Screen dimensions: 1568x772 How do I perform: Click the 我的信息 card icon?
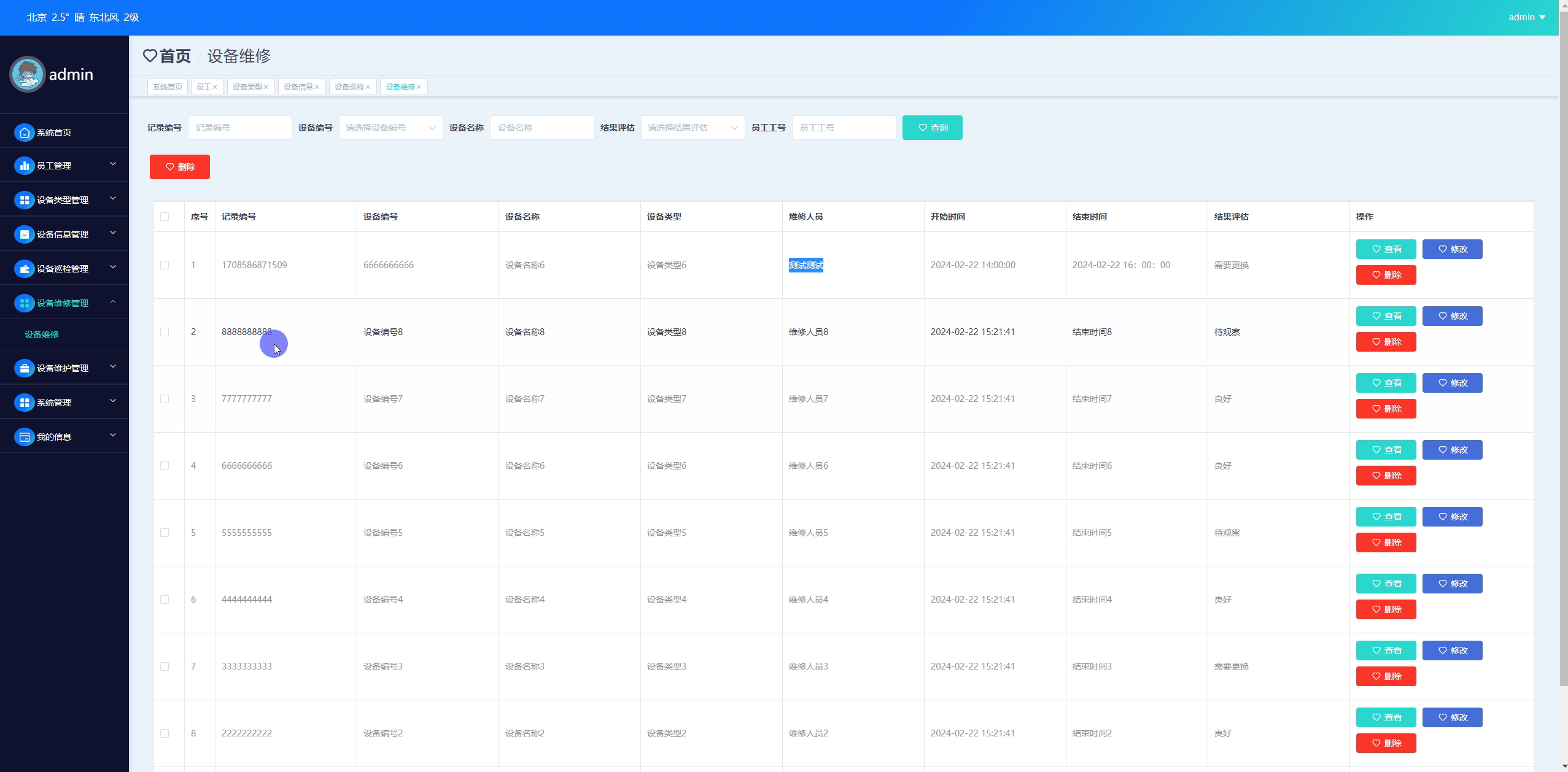pos(24,437)
